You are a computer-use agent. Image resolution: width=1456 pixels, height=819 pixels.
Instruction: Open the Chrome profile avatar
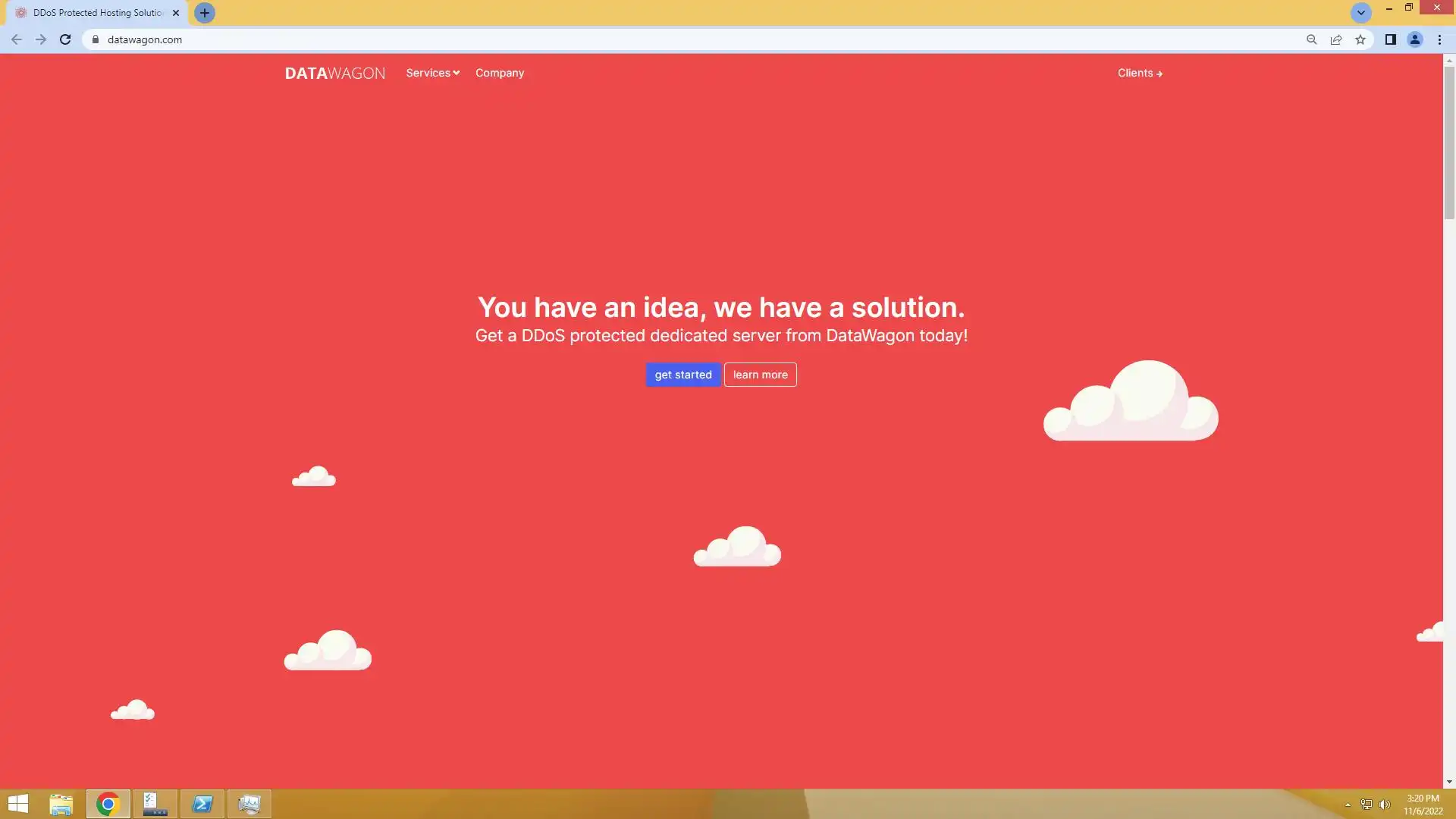(x=1414, y=39)
